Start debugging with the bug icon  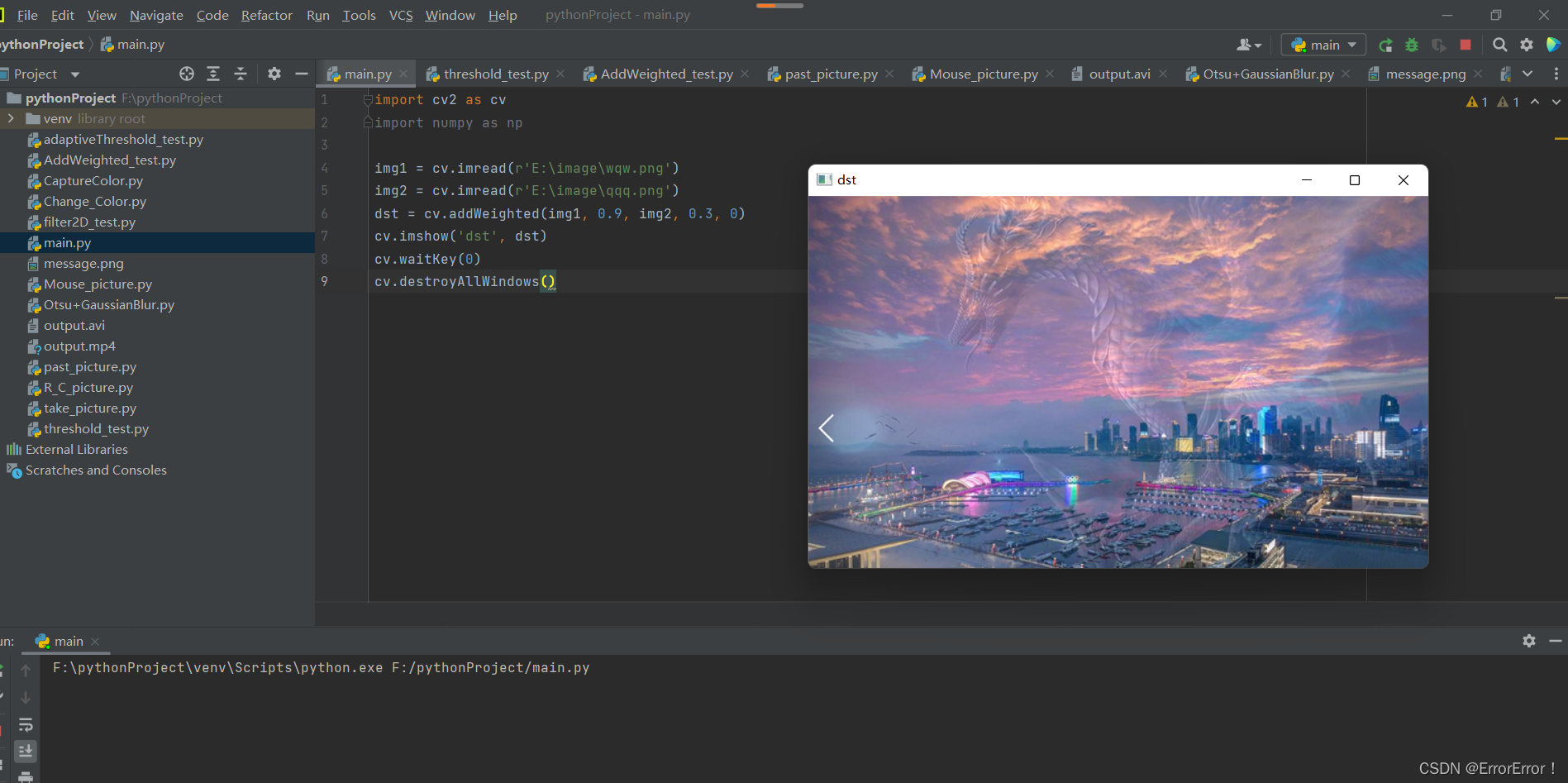[x=1412, y=45]
